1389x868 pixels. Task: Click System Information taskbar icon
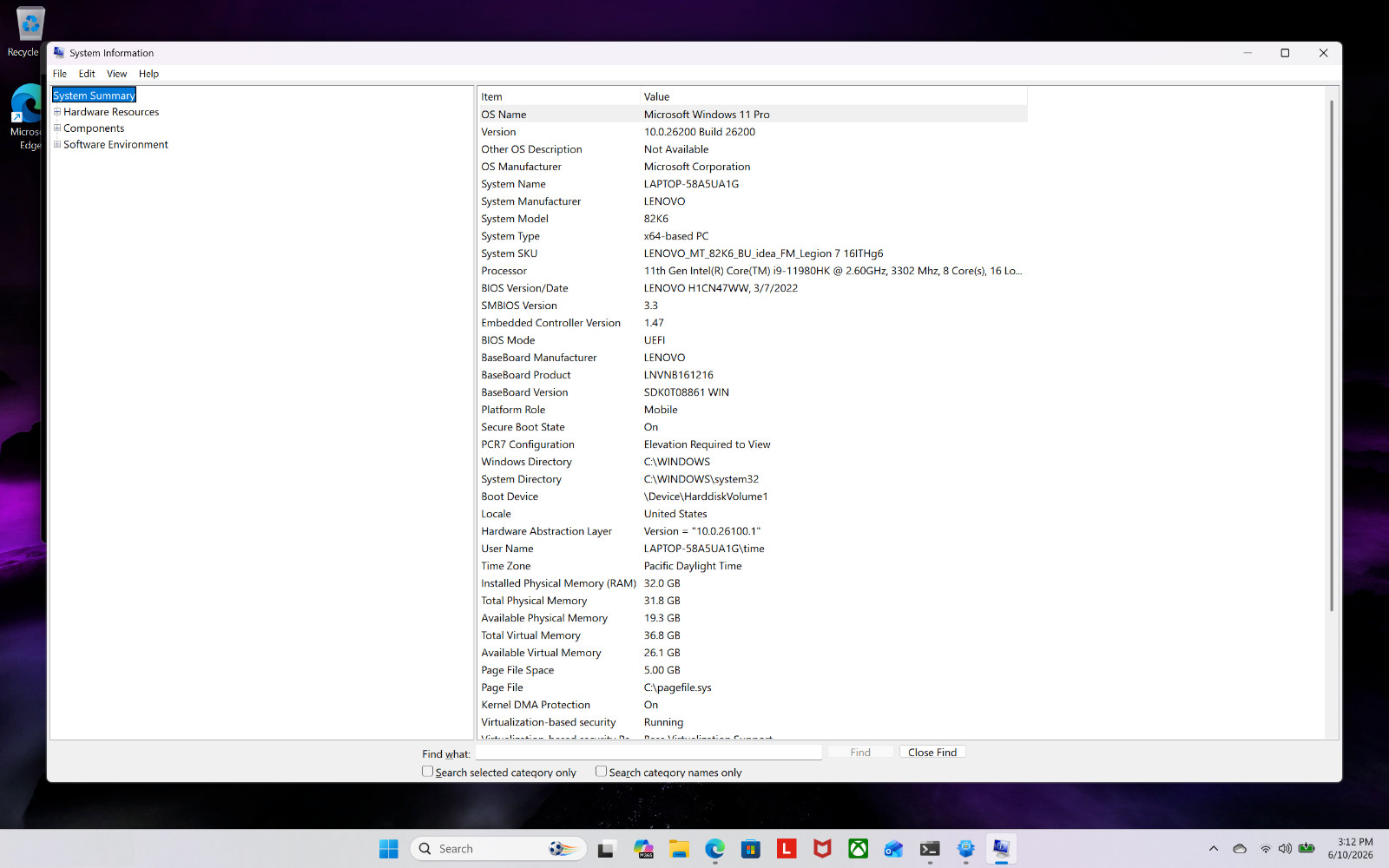pos(1001,849)
